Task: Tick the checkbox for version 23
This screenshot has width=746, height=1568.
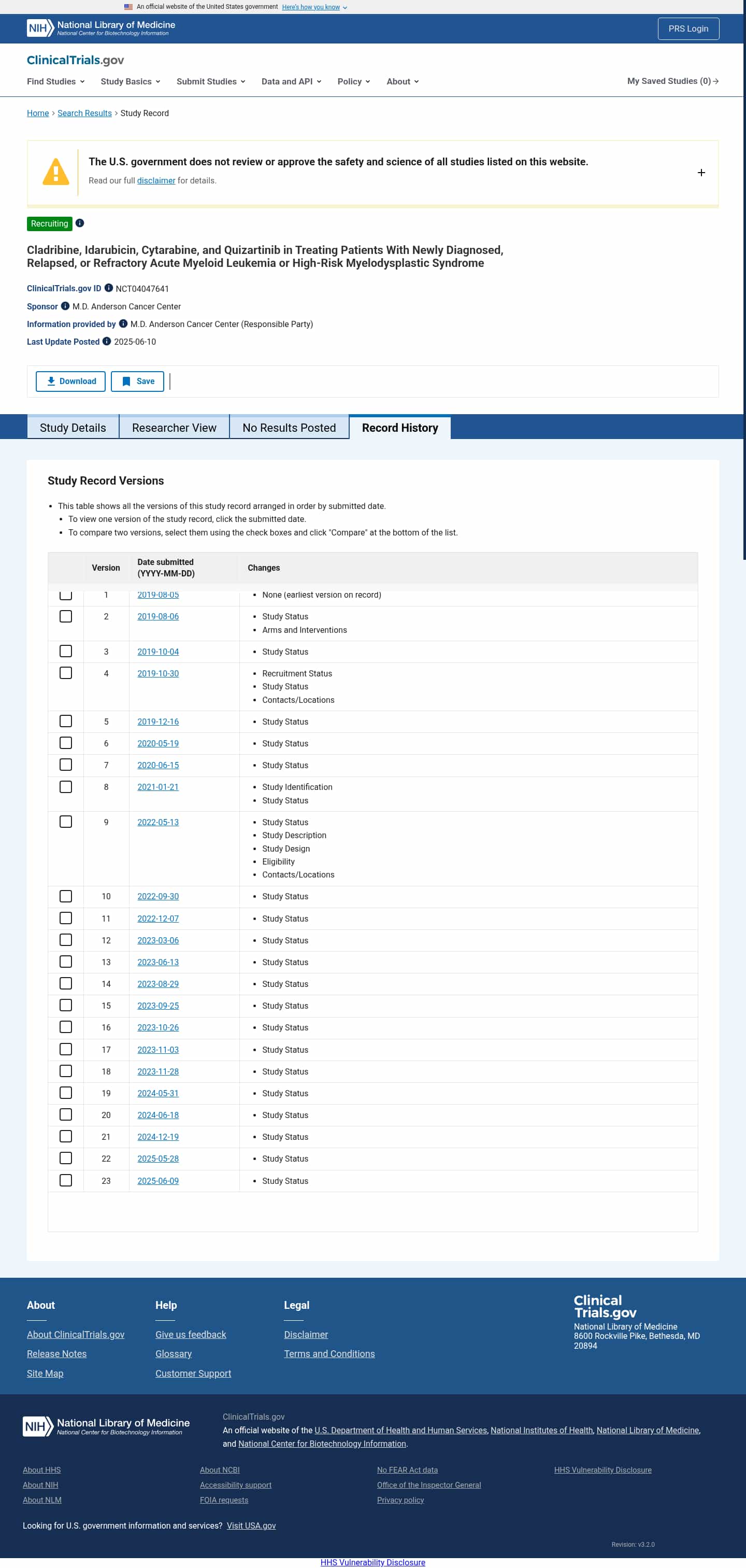Action: click(x=66, y=1180)
